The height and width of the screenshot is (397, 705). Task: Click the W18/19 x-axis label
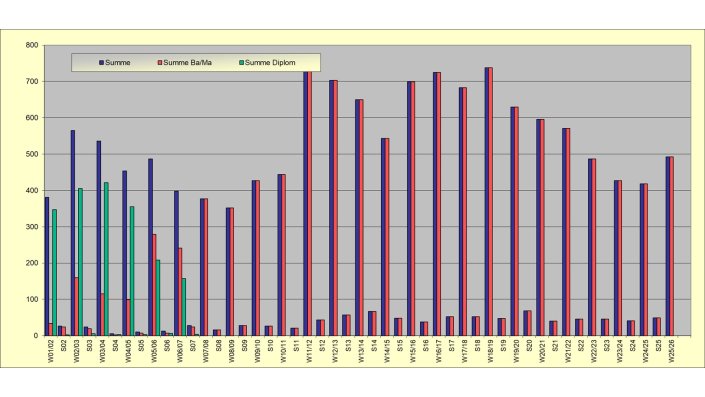tap(491, 351)
